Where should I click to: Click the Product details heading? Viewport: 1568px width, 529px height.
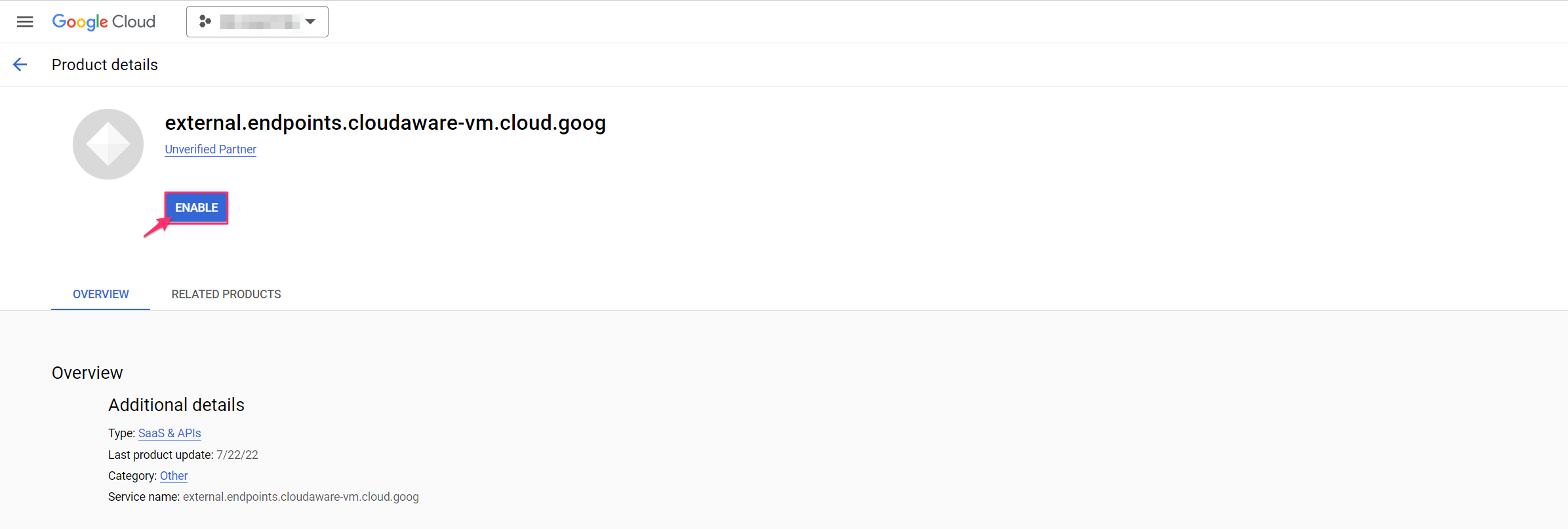(104, 64)
